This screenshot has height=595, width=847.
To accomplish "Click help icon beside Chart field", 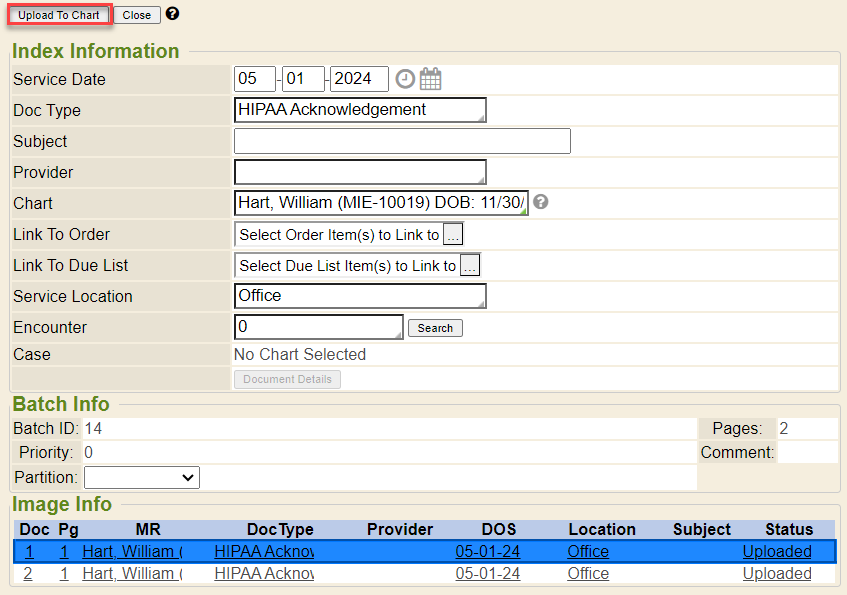I will coord(541,202).
